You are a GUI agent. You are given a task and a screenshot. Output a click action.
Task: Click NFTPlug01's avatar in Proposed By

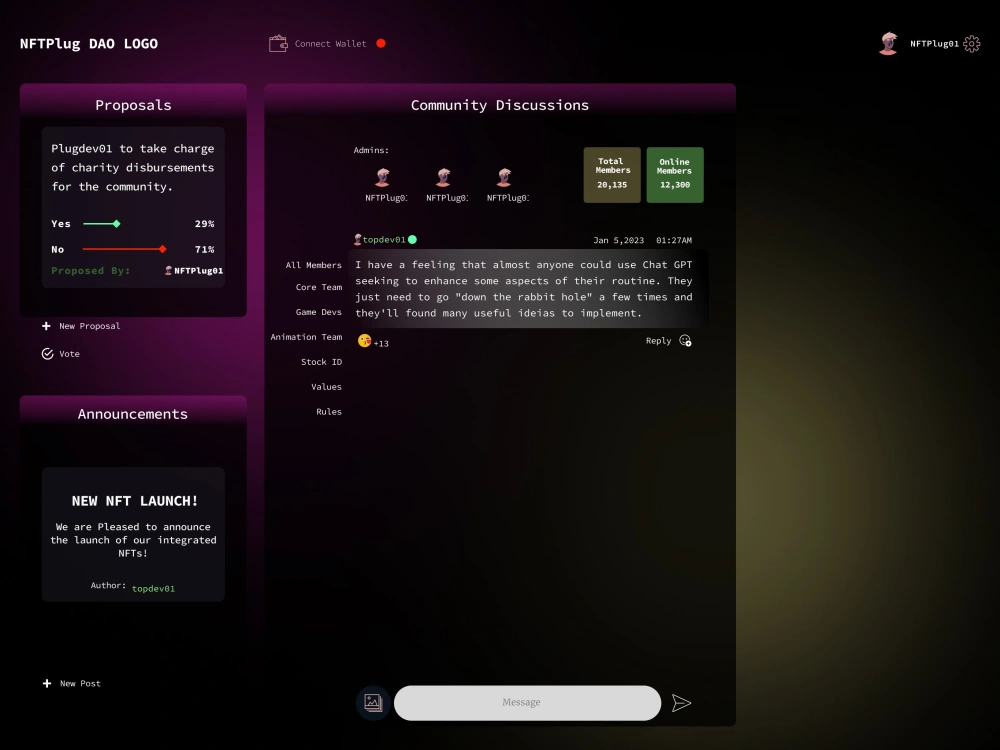[169, 270]
